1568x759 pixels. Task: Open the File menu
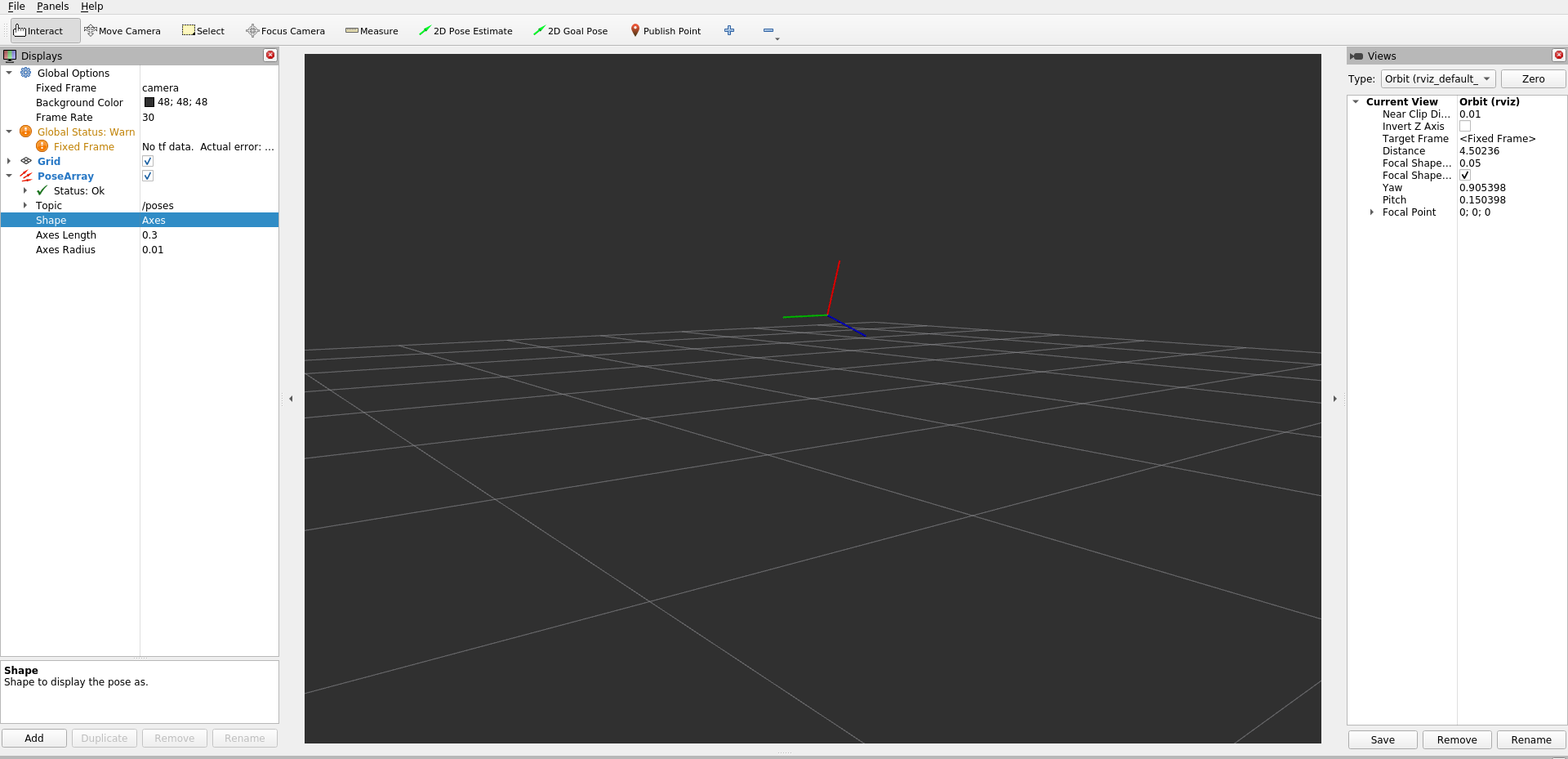(16, 7)
